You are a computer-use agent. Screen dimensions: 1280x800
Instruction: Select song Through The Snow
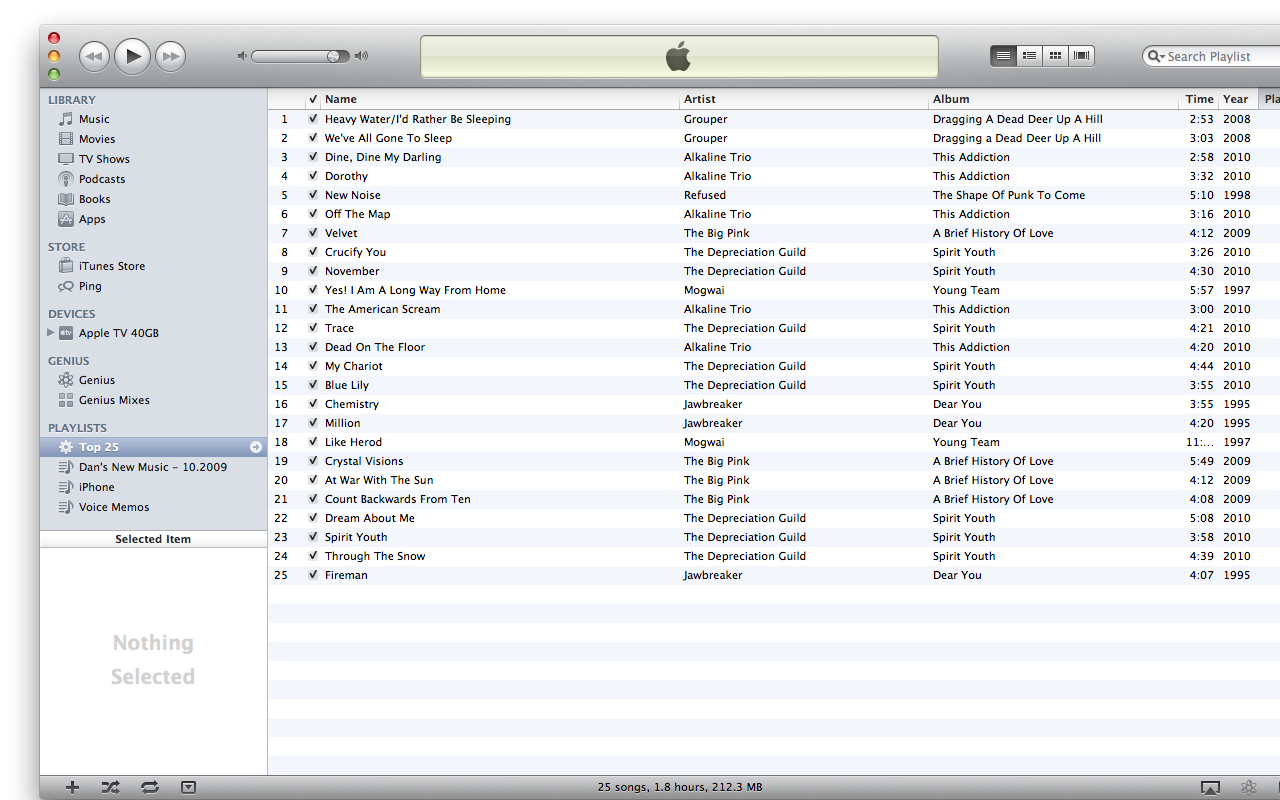(x=375, y=556)
